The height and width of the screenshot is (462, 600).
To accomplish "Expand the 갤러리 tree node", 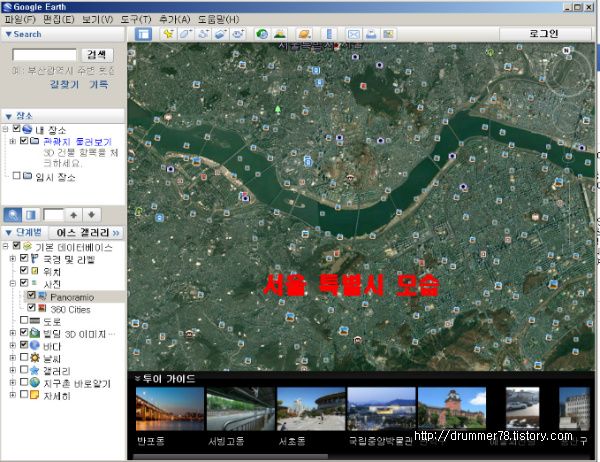I will (12, 370).
